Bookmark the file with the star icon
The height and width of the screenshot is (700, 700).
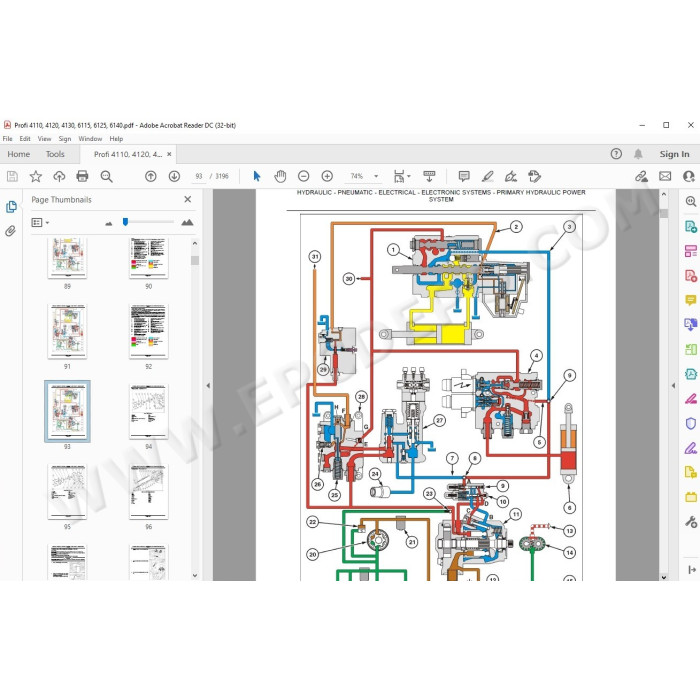pyautogui.click(x=36, y=176)
